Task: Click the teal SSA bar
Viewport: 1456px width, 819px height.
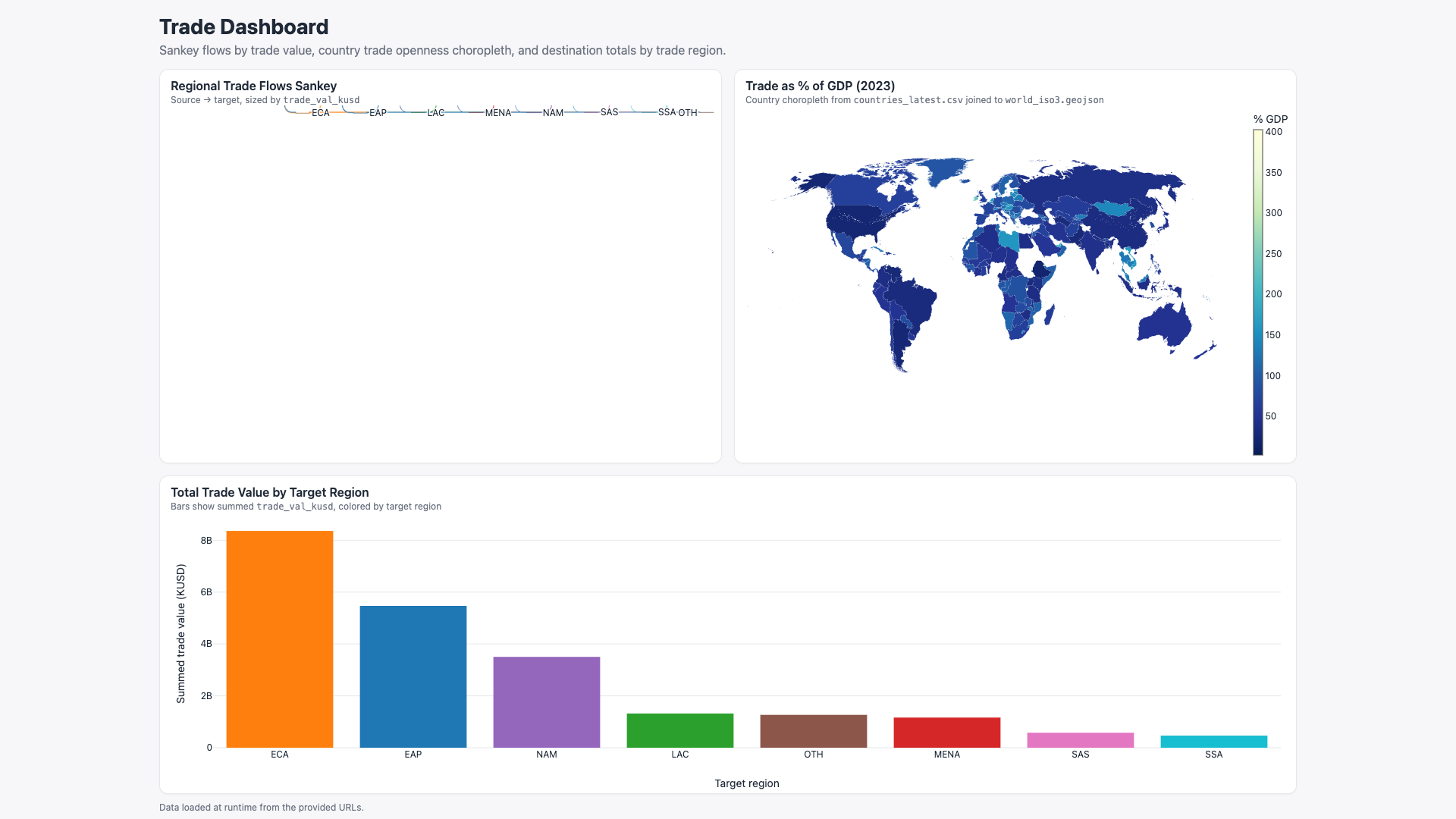Action: coord(1214,742)
